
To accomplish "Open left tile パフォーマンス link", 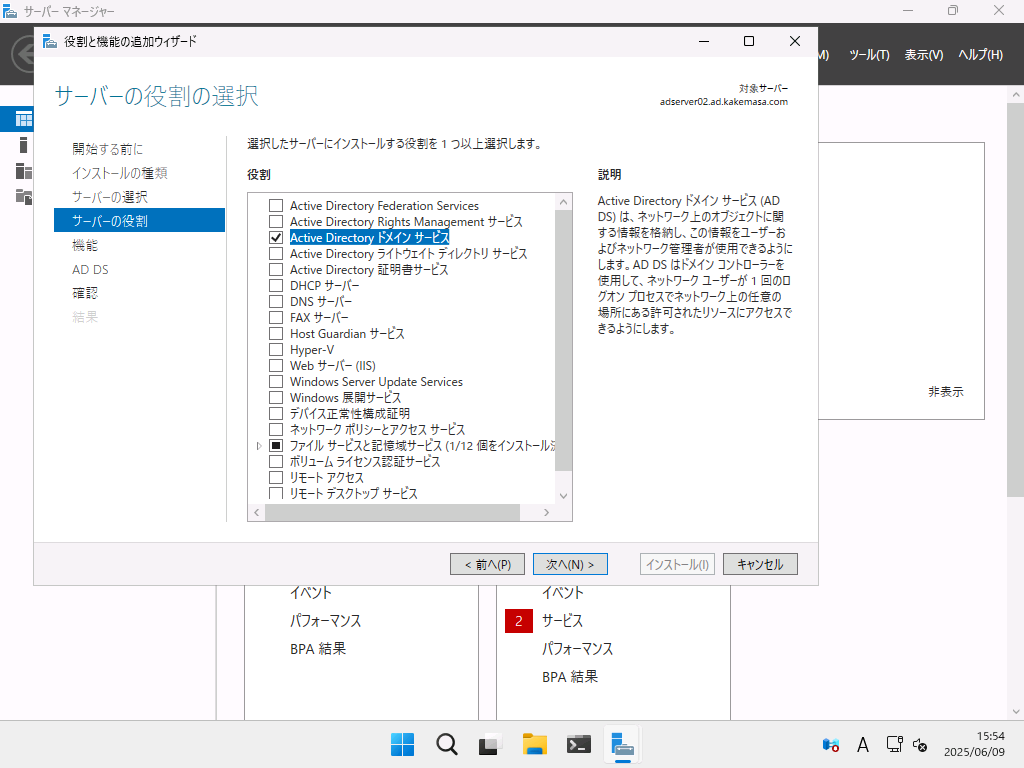I will pos(325,621).
